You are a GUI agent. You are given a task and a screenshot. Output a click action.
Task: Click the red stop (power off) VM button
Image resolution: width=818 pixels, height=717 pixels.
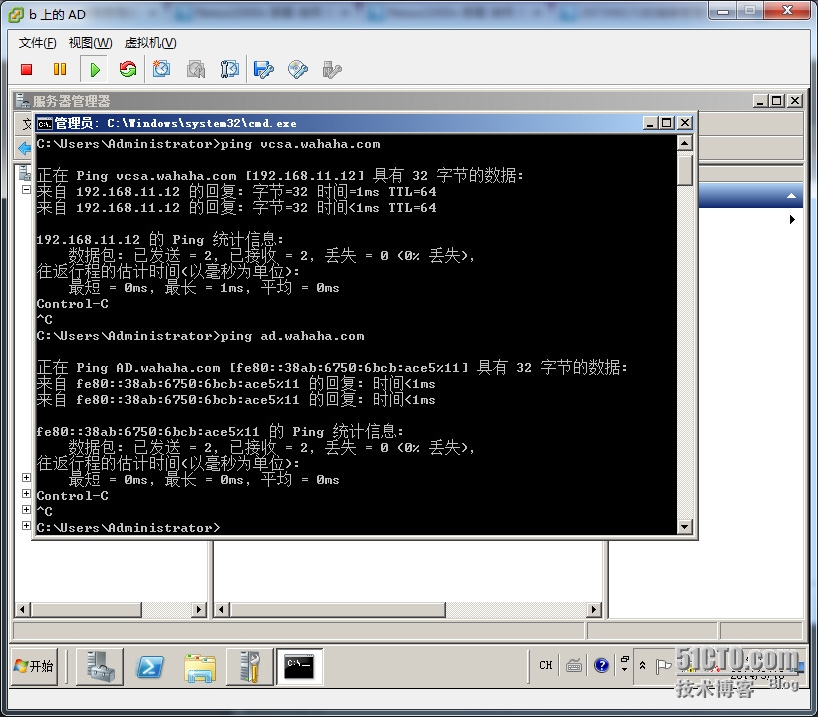pyautogui.click(x=27, y=69)
